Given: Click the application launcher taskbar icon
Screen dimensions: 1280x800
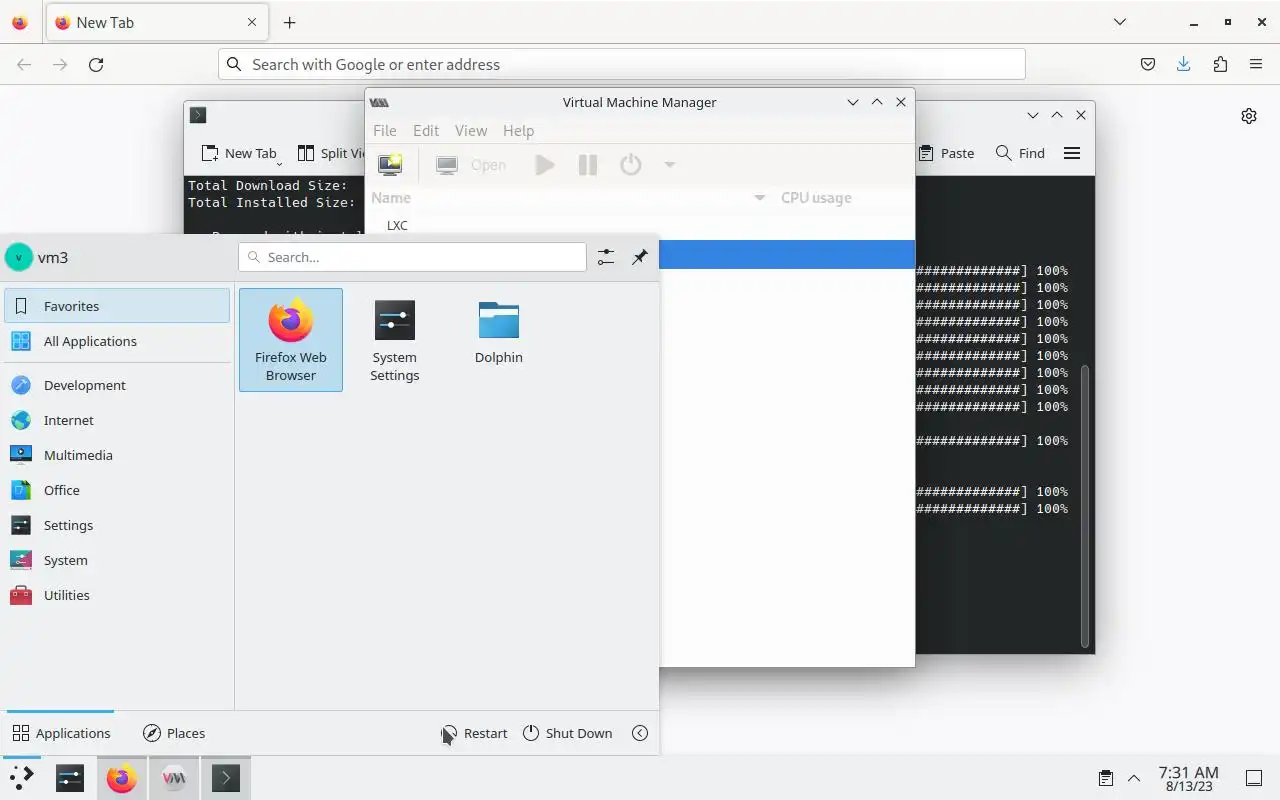Looking at the screenshot, I should point(20,778).
